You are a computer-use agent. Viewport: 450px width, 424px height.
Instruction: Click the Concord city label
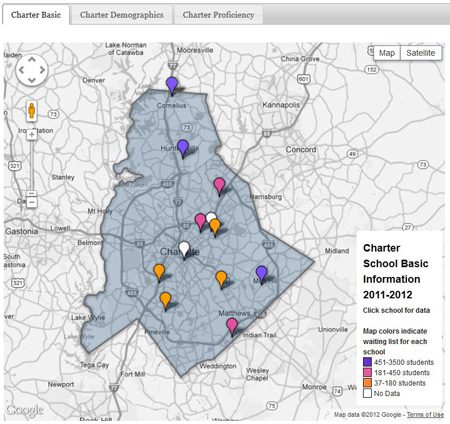coord(301,150)
